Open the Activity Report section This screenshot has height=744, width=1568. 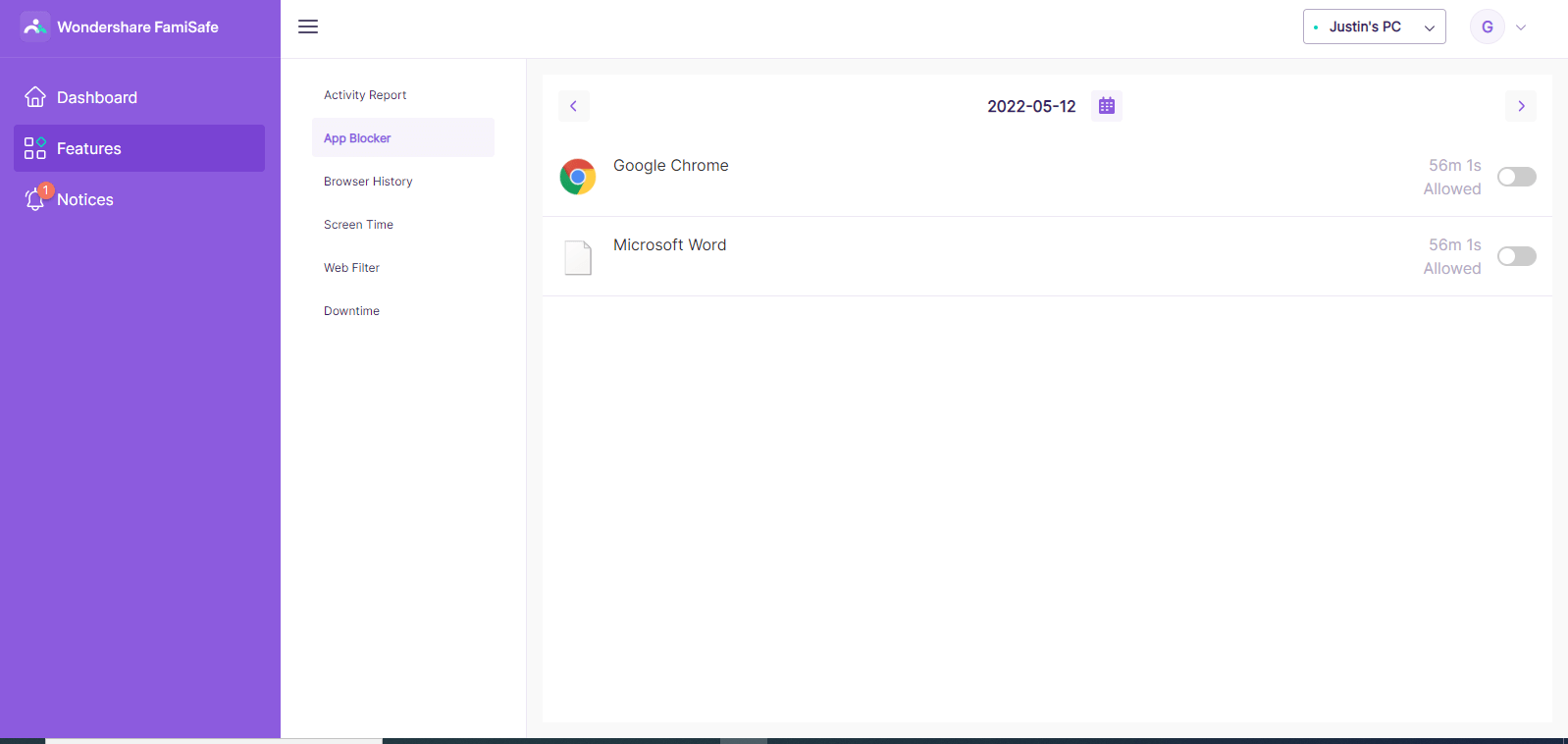(365, 95)
